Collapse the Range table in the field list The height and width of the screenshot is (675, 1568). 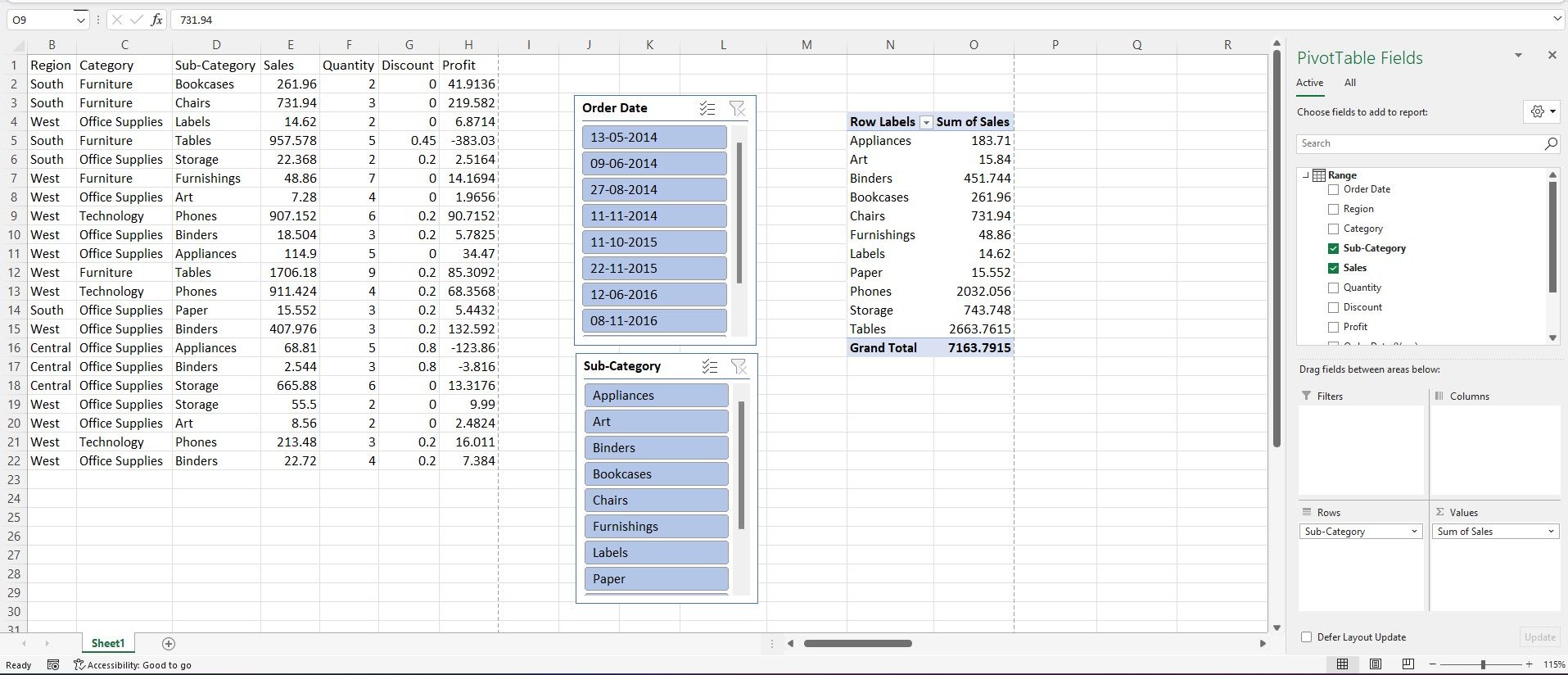[x=1304, y=175]
